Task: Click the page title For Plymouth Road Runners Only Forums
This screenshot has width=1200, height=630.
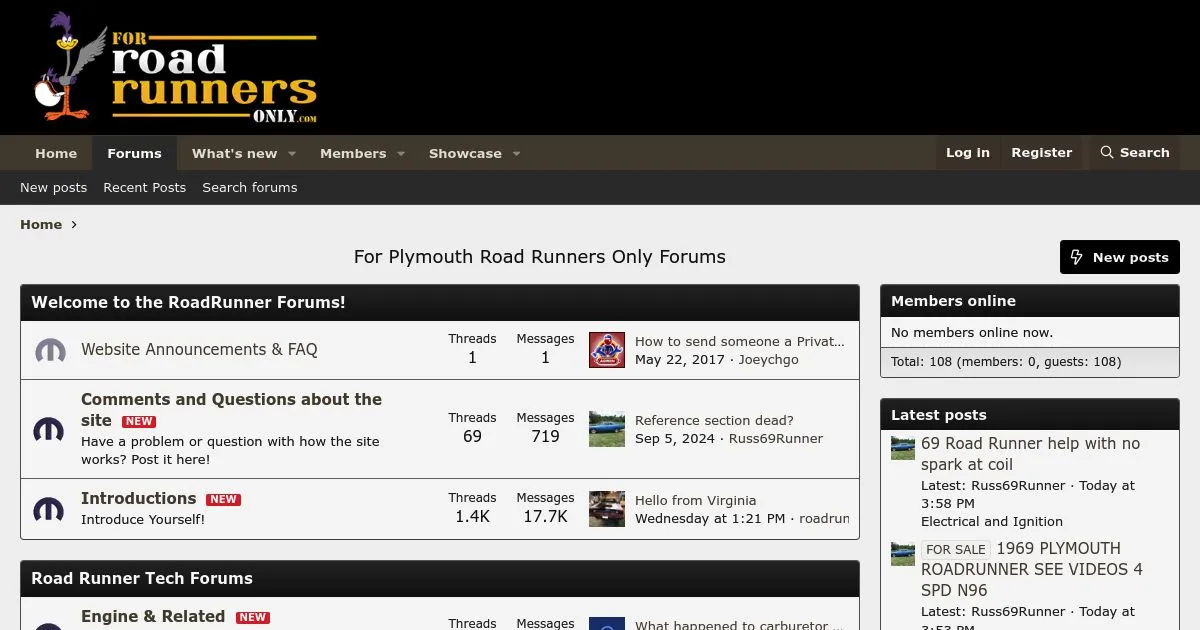Action: pyautogui.click(x=540, y=257)
